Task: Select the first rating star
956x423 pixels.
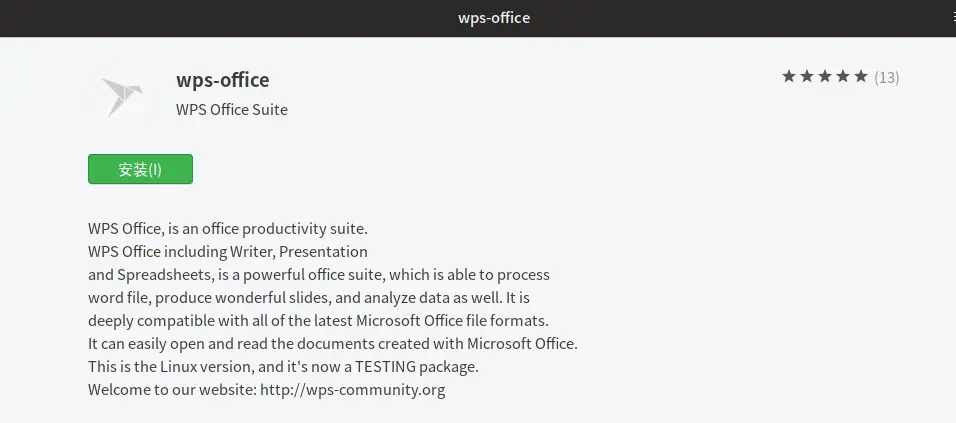Action: pyautogui.click(x=789, y=77)
